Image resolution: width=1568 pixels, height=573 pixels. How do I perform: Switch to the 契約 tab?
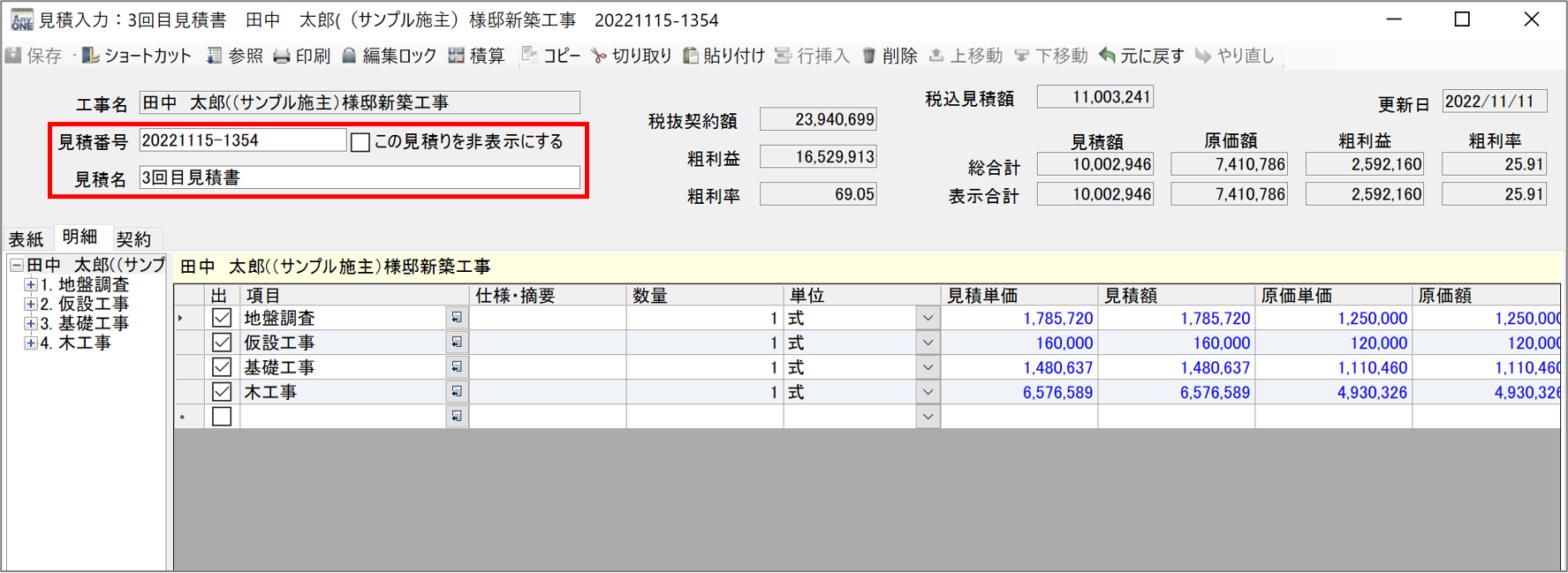point(133,239)
